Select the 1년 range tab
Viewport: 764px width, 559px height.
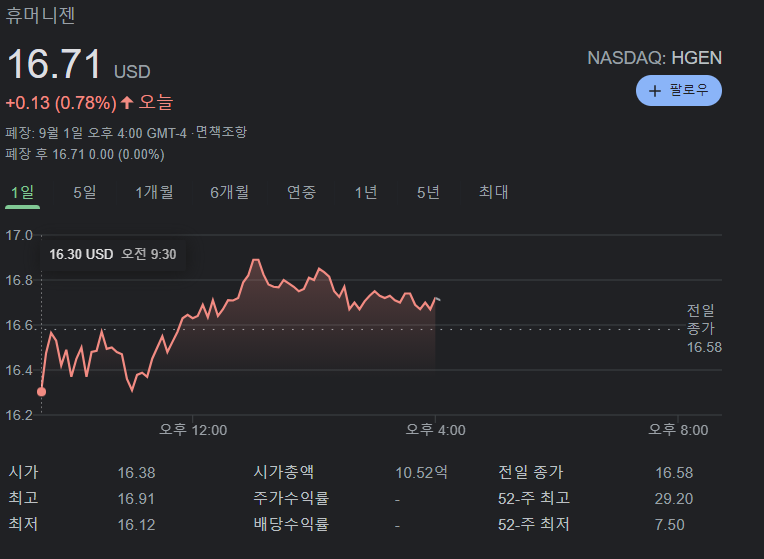366,193
